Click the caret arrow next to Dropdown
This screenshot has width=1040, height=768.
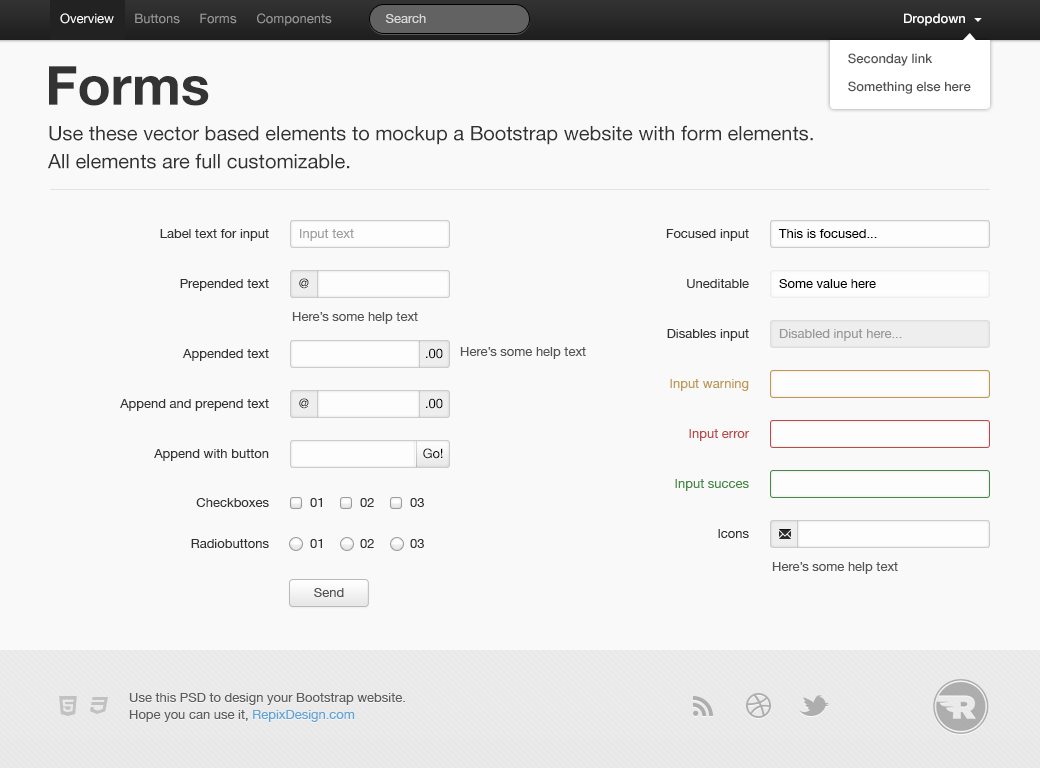[x=978, y=20]
